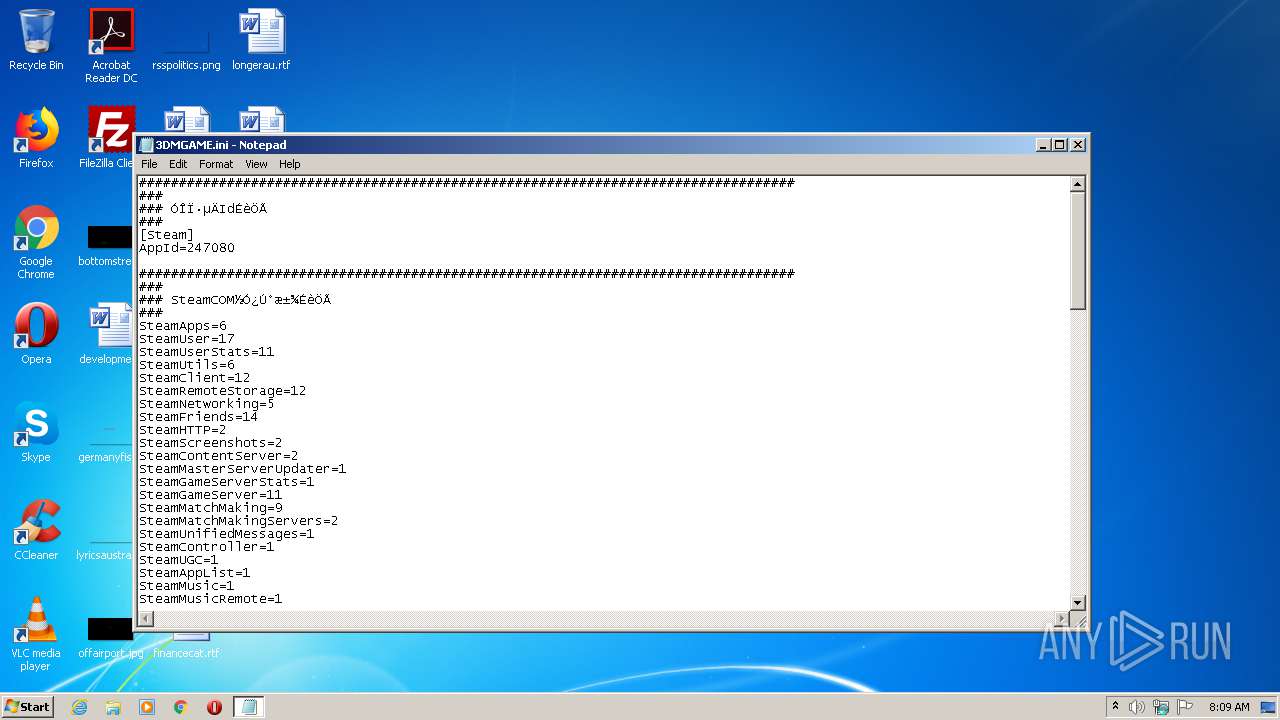Image resolution: width=1280 pixels, height=720 pixels.
Task: Open the View menu in Notepad
Action: click(256, 164)
